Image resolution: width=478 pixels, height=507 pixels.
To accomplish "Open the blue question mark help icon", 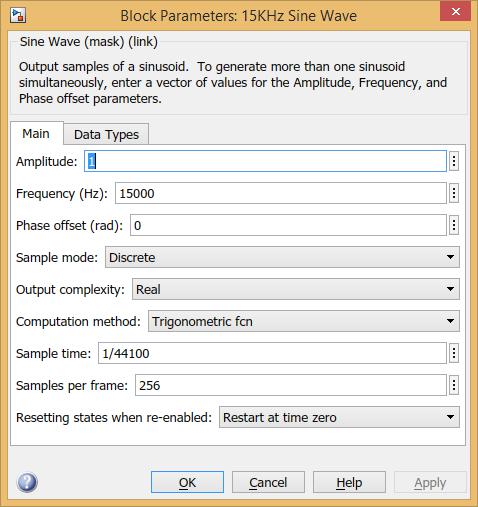I will point(27,482).
